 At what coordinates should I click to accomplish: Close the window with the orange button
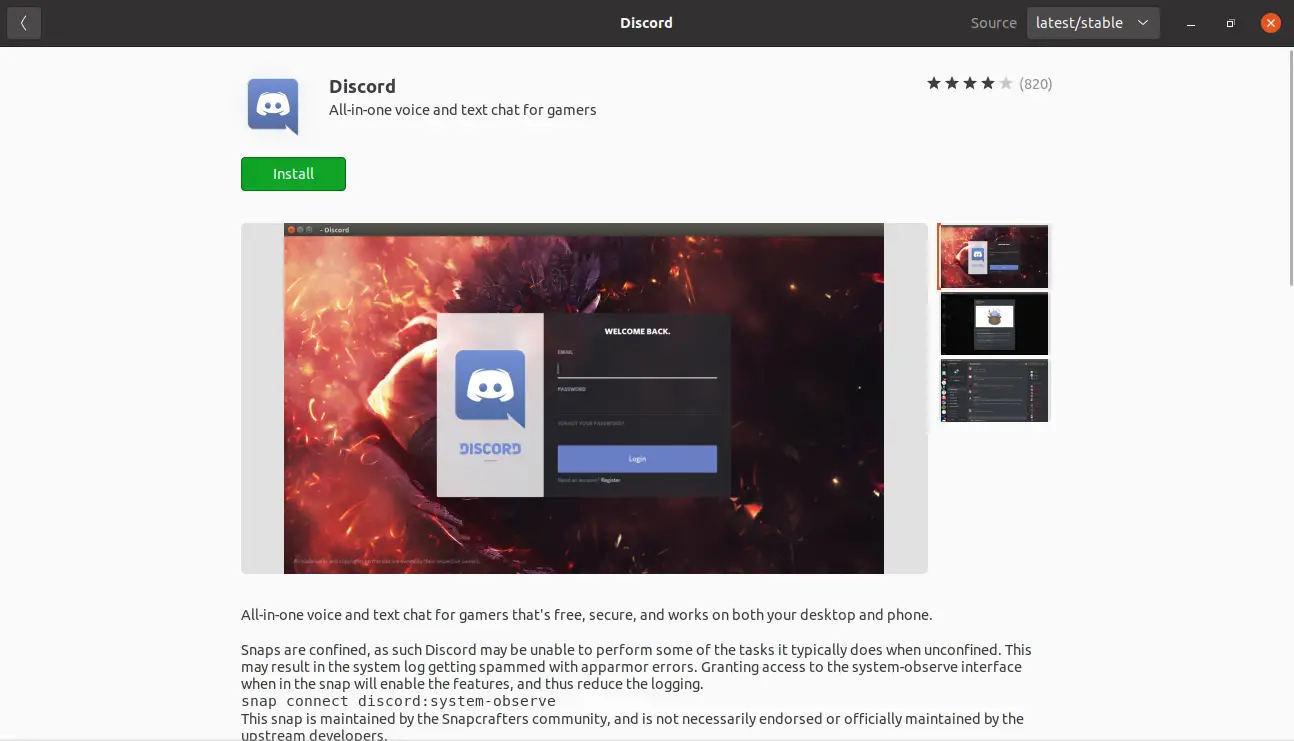tap(1271, 23)
